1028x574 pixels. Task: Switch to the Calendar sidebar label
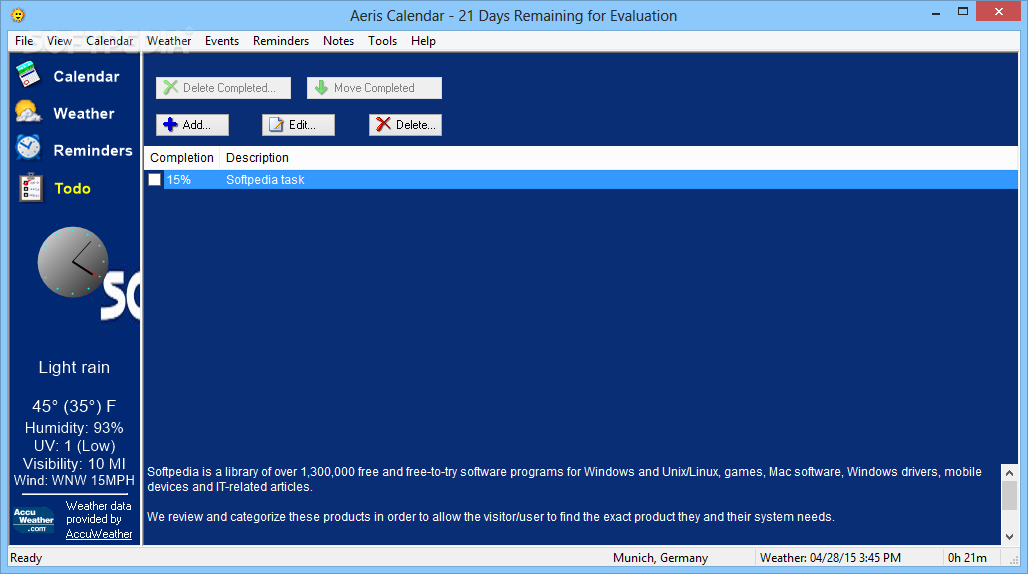(87, 77)
